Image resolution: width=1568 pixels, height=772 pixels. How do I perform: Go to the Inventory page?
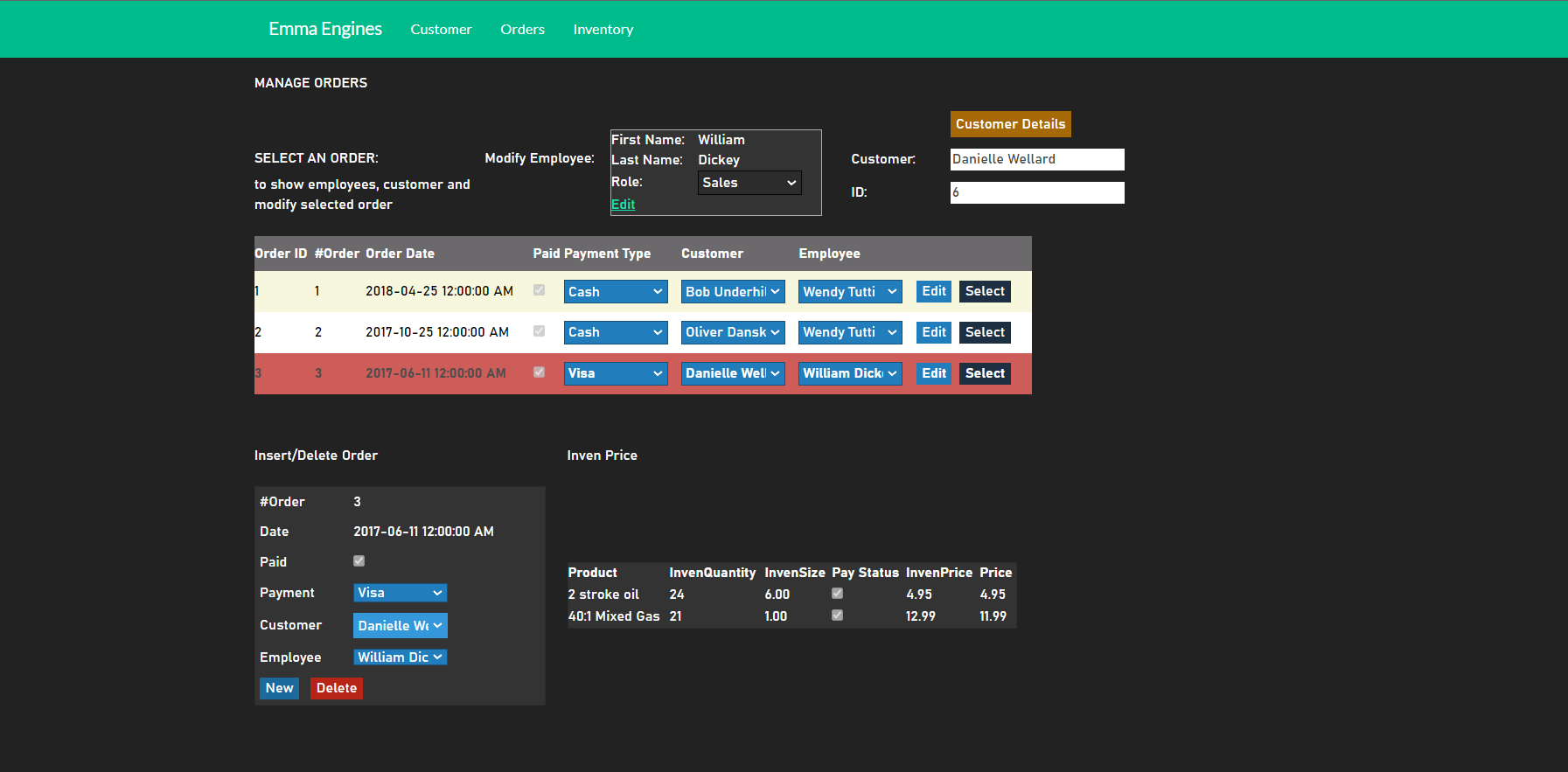tap(603, 30)
